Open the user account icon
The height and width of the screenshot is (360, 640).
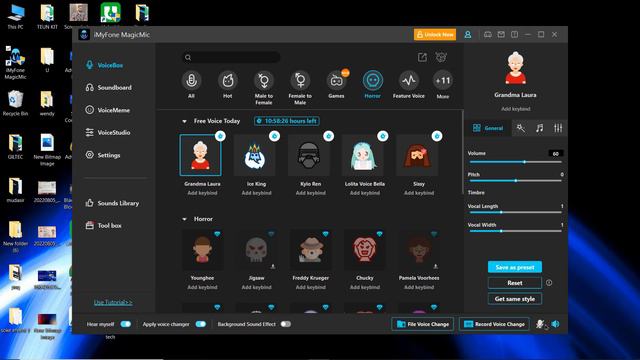pyautogui.click(x=468, y=35)
